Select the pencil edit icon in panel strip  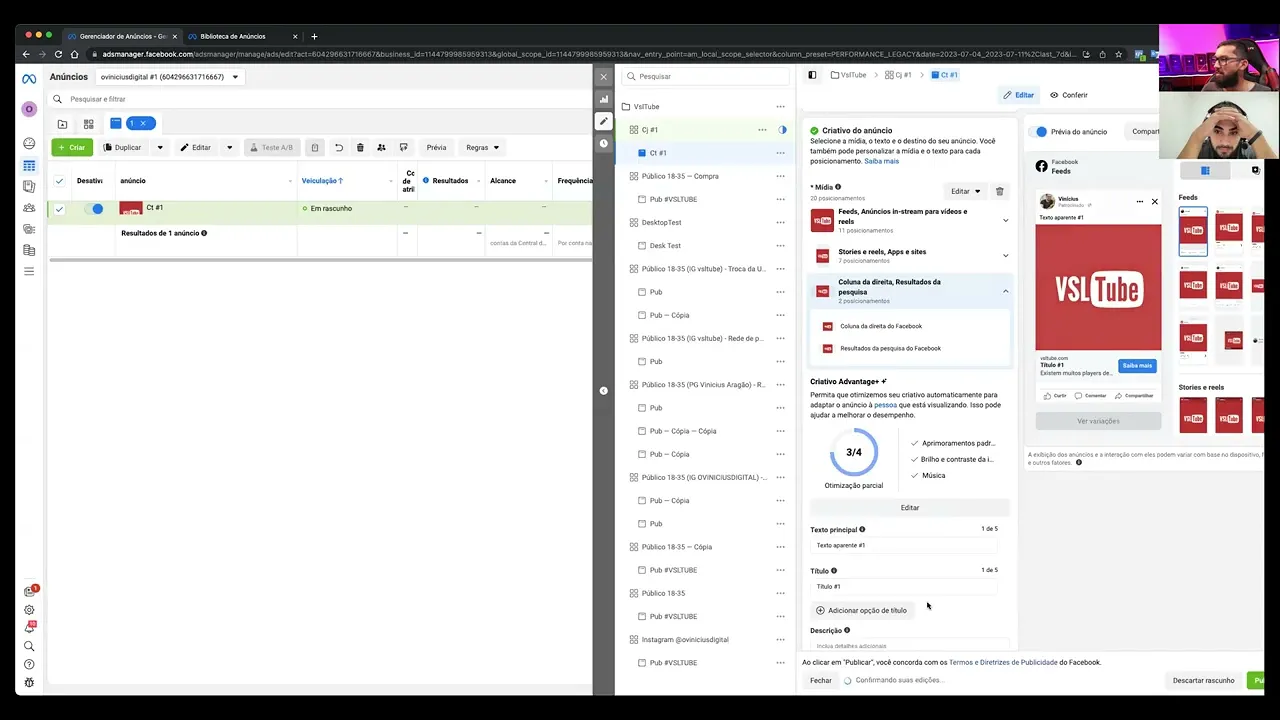(x=603, y=121)
